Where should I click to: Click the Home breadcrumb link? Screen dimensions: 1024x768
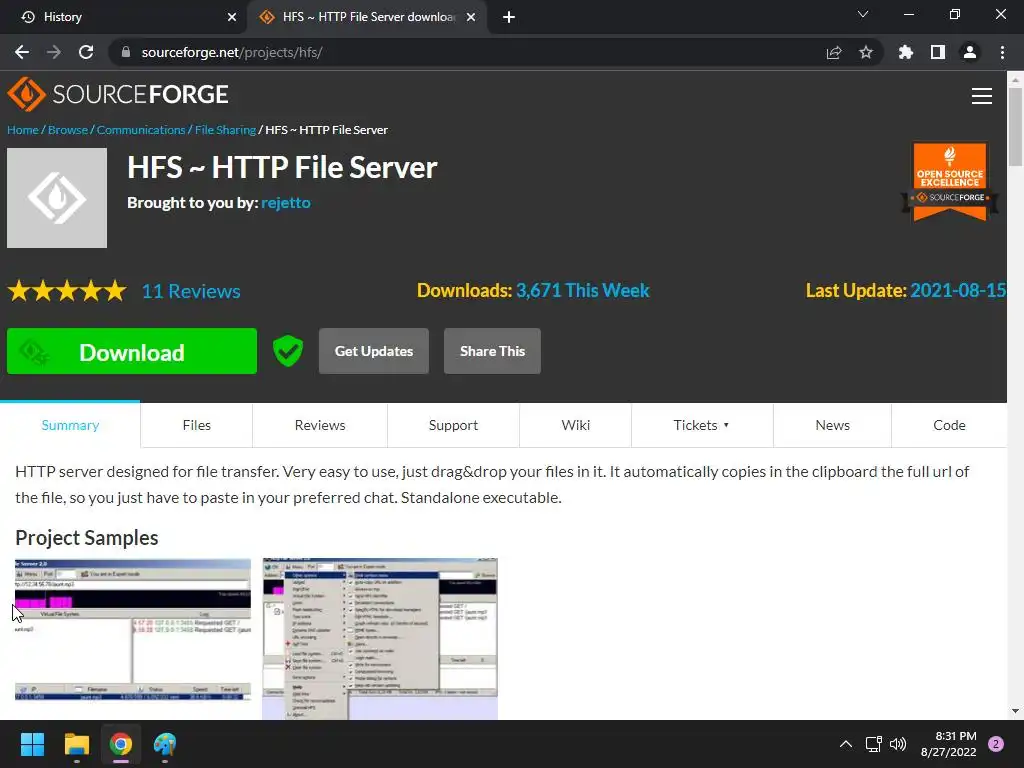(23, 130)
